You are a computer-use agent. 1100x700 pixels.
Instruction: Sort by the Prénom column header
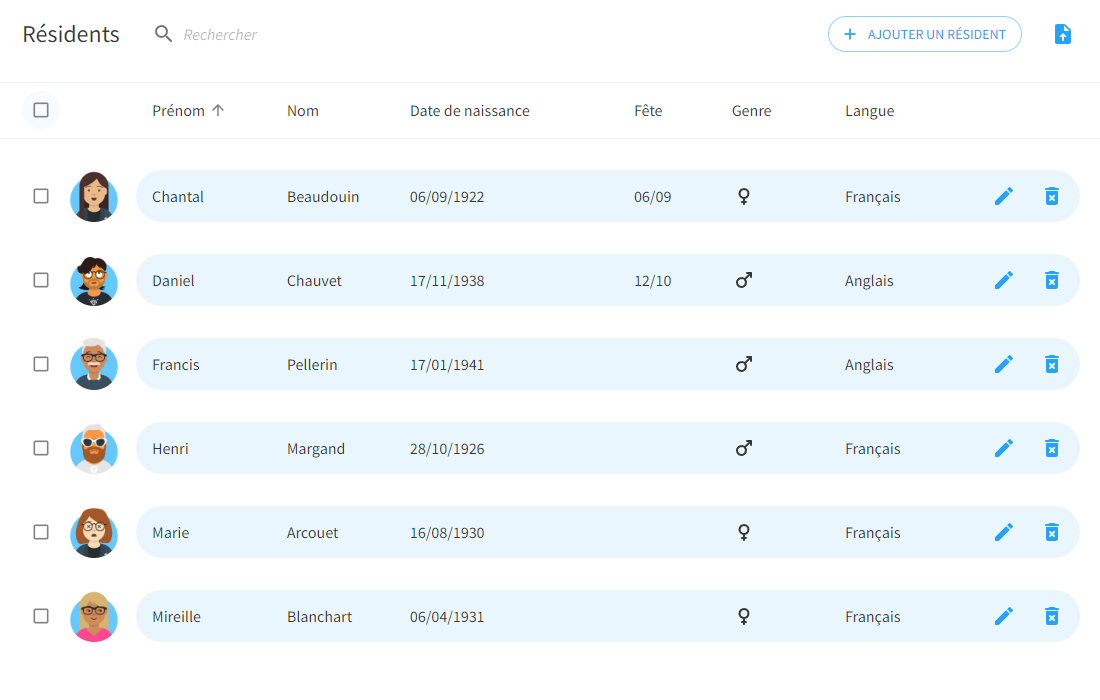pyautogui.click(x=179, y=111)
